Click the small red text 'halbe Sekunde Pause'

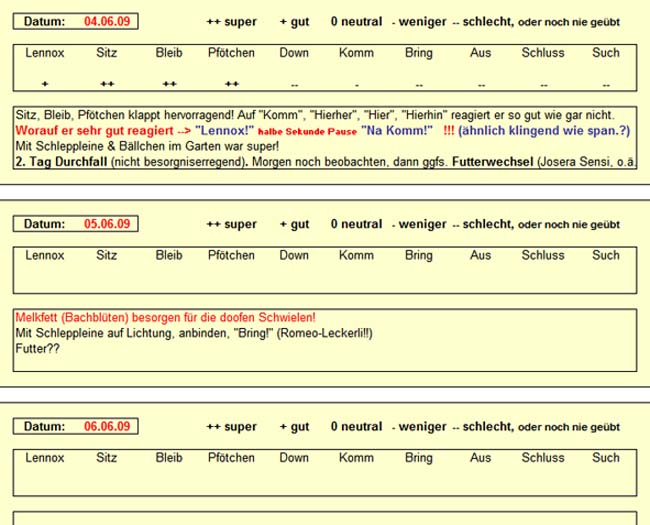(x=307, y=132)
